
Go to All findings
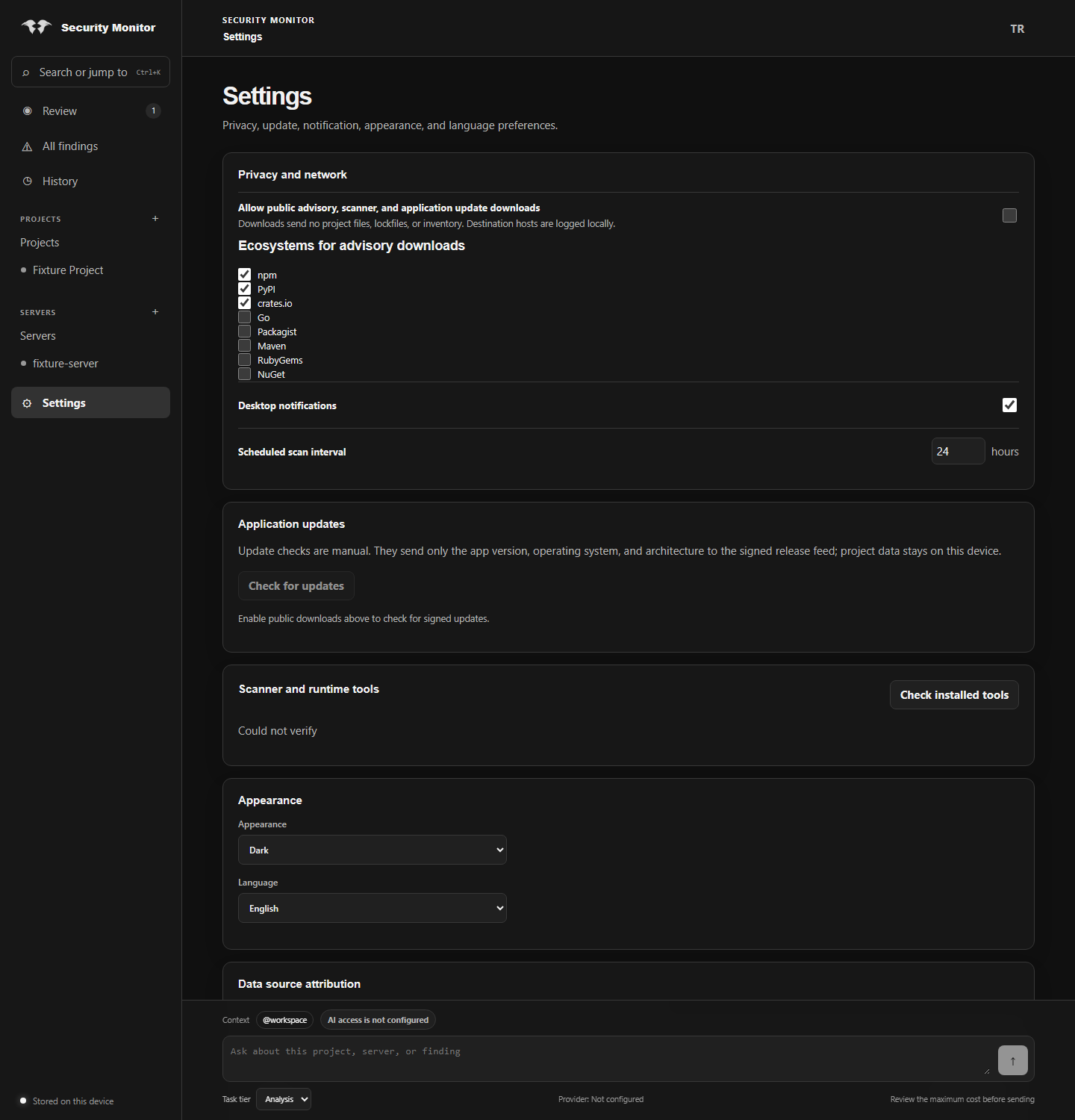pyautogui.click(x=90, y=146)
